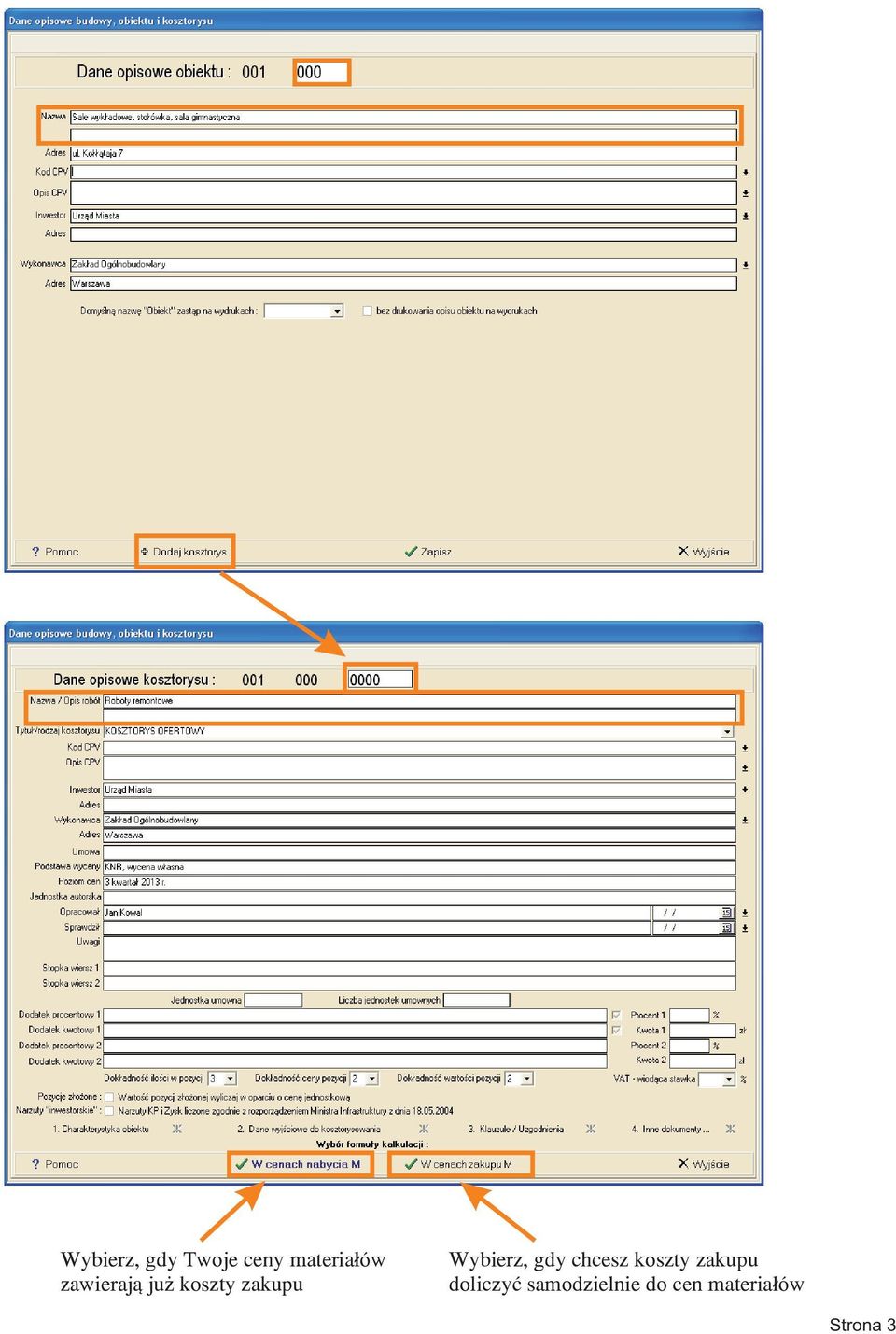Click the icon next to 4. Inne dokumenty
Screen dimensions: 896x1334
coord(730,1129)
